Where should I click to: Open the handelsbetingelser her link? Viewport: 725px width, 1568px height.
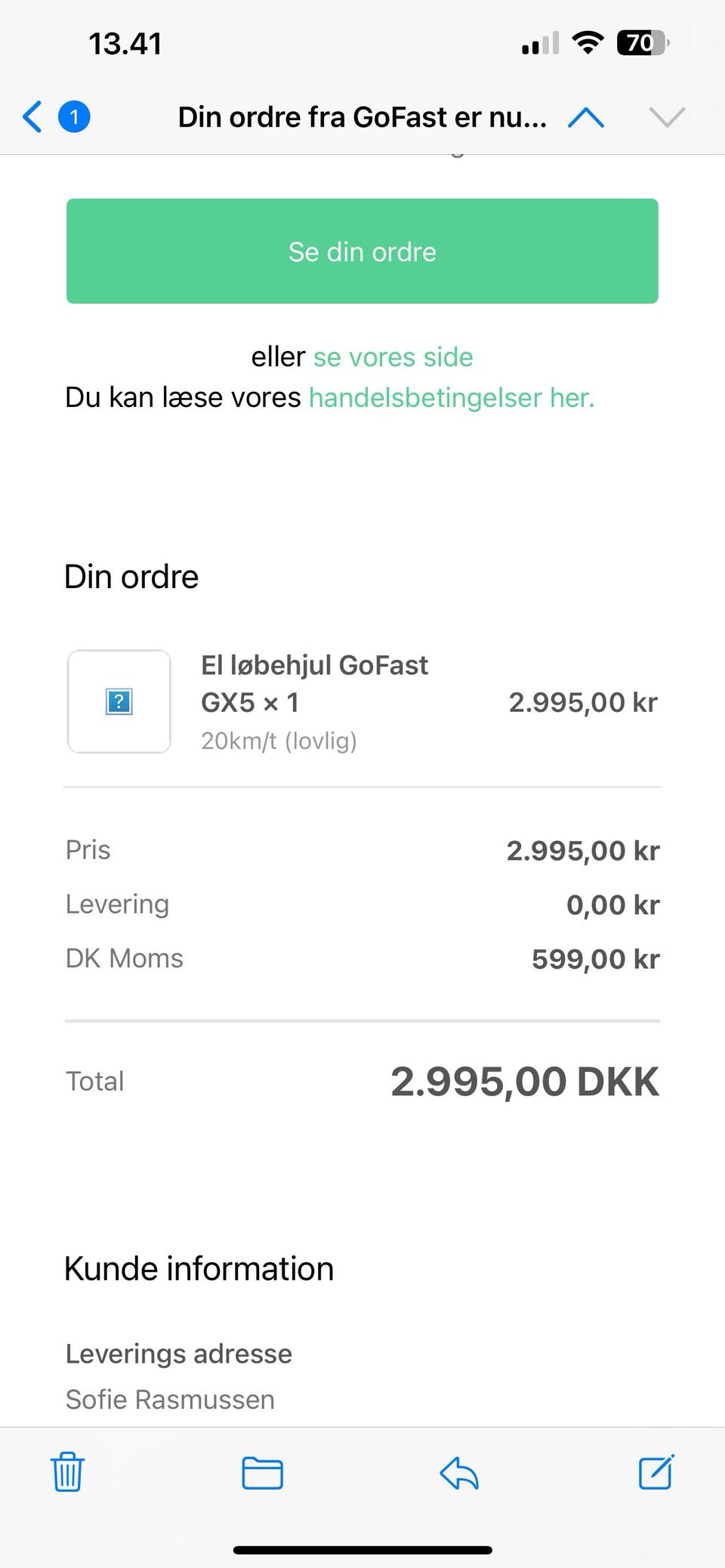pyautogui.click(x=452, y=398)
